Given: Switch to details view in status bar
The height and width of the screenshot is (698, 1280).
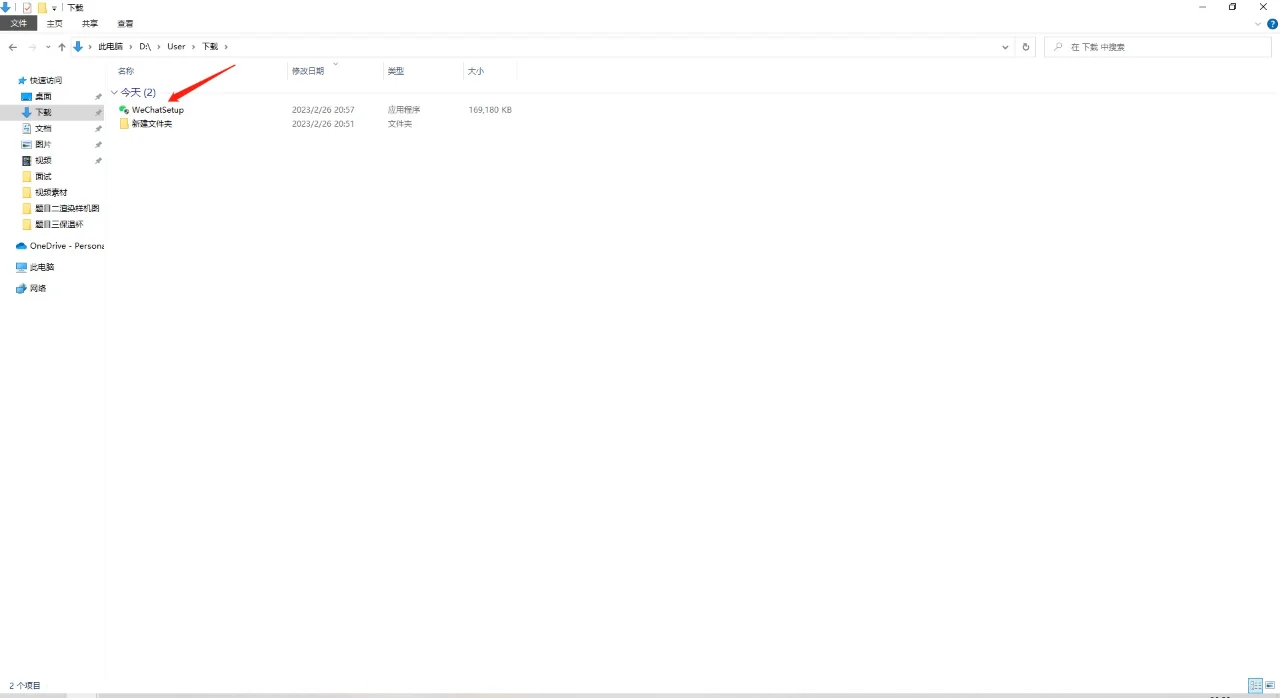Looking at the screenshot, I should (x=1255, y=685).
